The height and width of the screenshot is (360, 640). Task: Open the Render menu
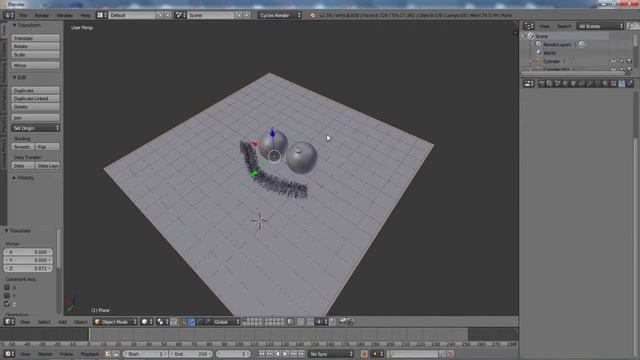[42, 15]
